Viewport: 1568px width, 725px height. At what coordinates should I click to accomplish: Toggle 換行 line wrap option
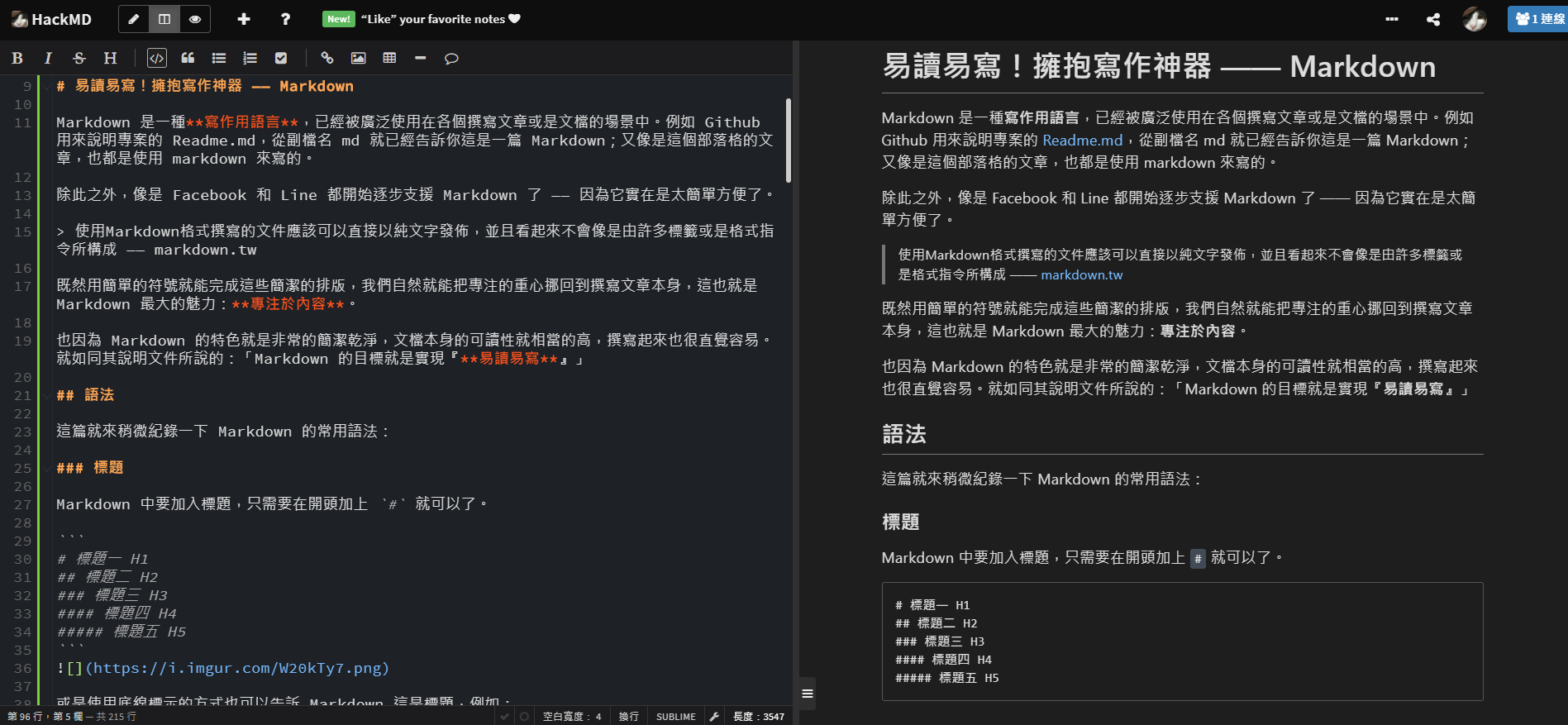click(x=629, y=717)
